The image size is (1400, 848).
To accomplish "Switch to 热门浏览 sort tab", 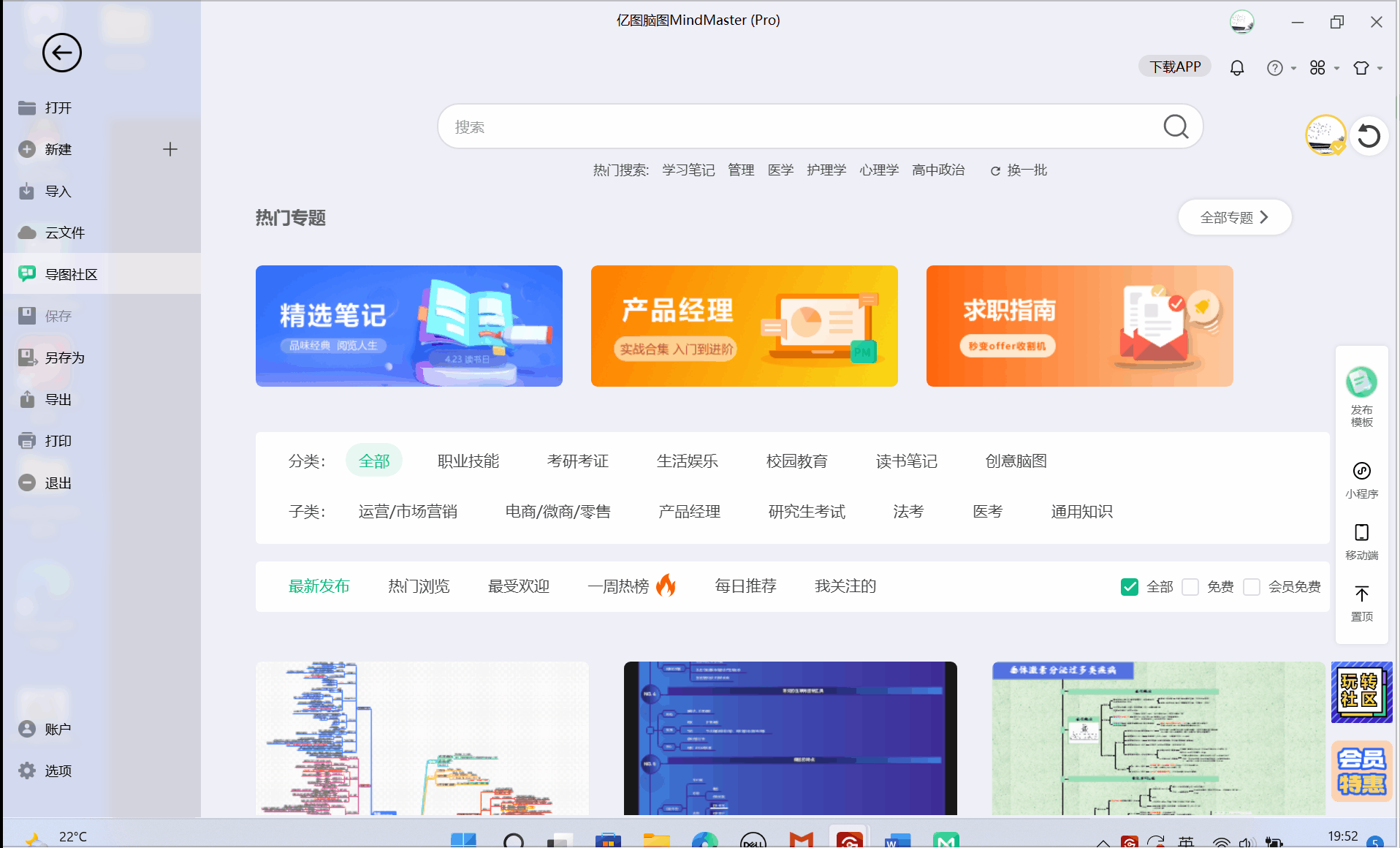I will pyautogui.click(x=419, y=586).
